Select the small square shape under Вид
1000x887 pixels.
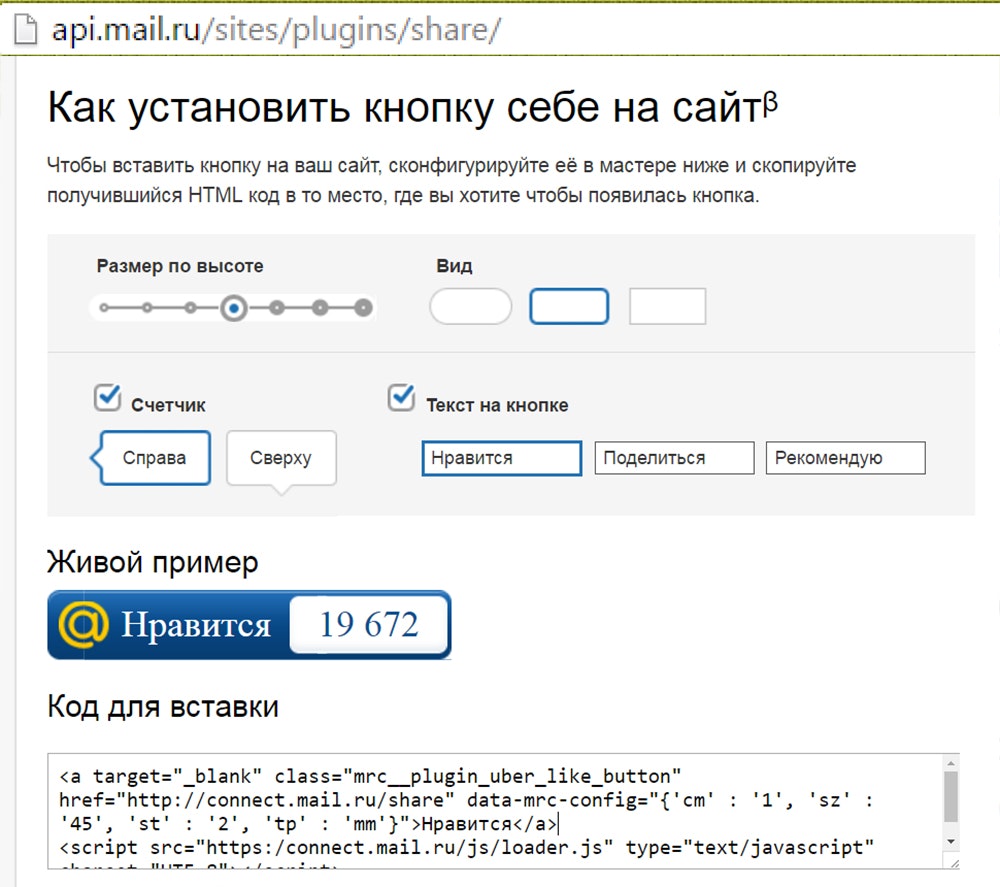click(x=667, y=307)
